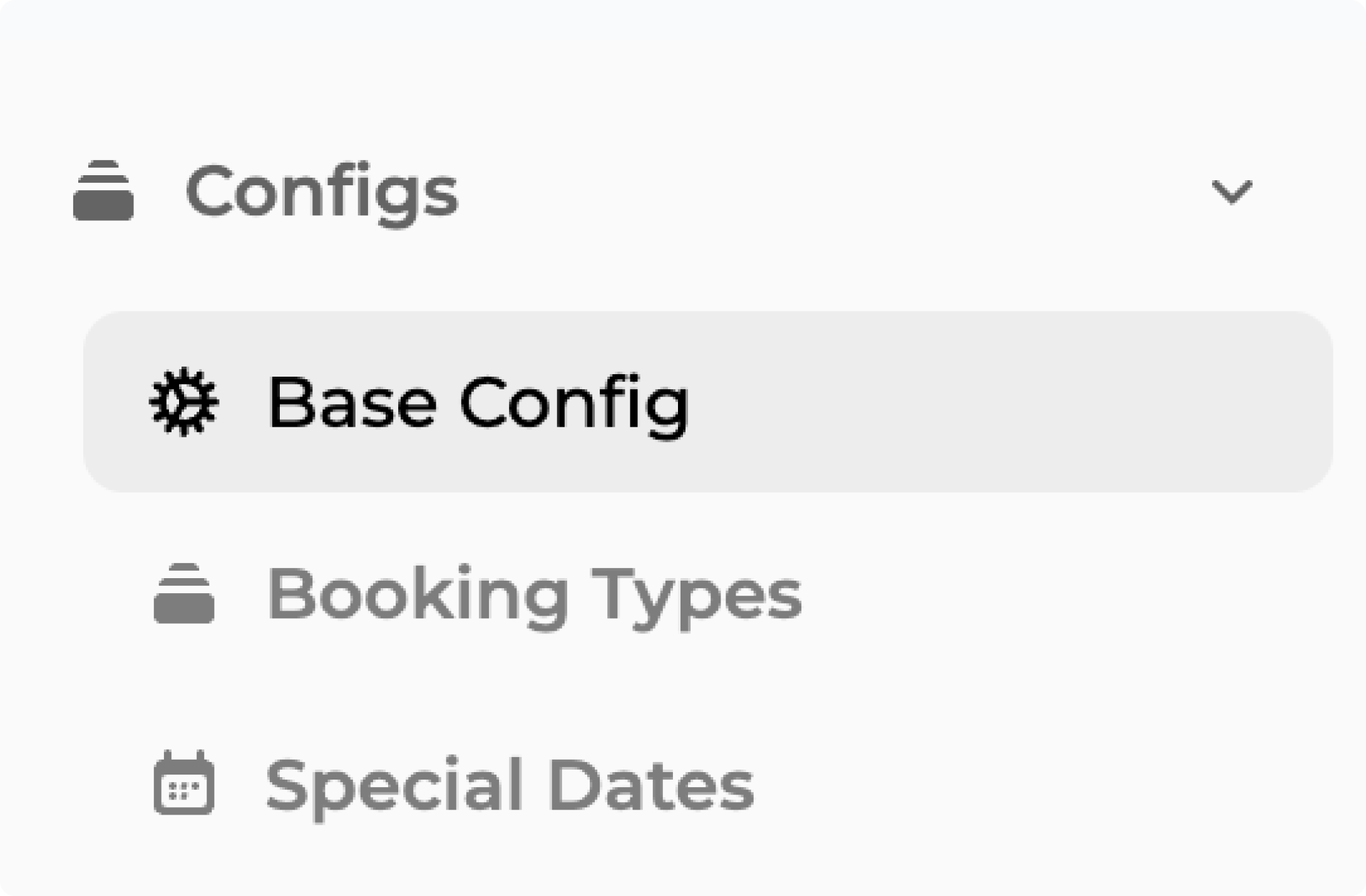Click the Booking Types stack icon
Screen dimensions: 1366x896
(184, 593)
